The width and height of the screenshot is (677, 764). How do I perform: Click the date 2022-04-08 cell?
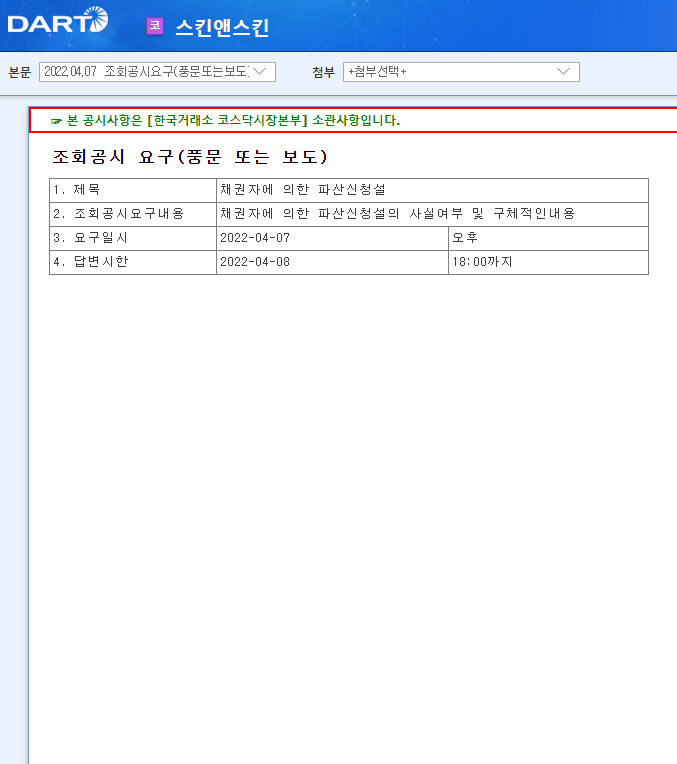(332, 263)
